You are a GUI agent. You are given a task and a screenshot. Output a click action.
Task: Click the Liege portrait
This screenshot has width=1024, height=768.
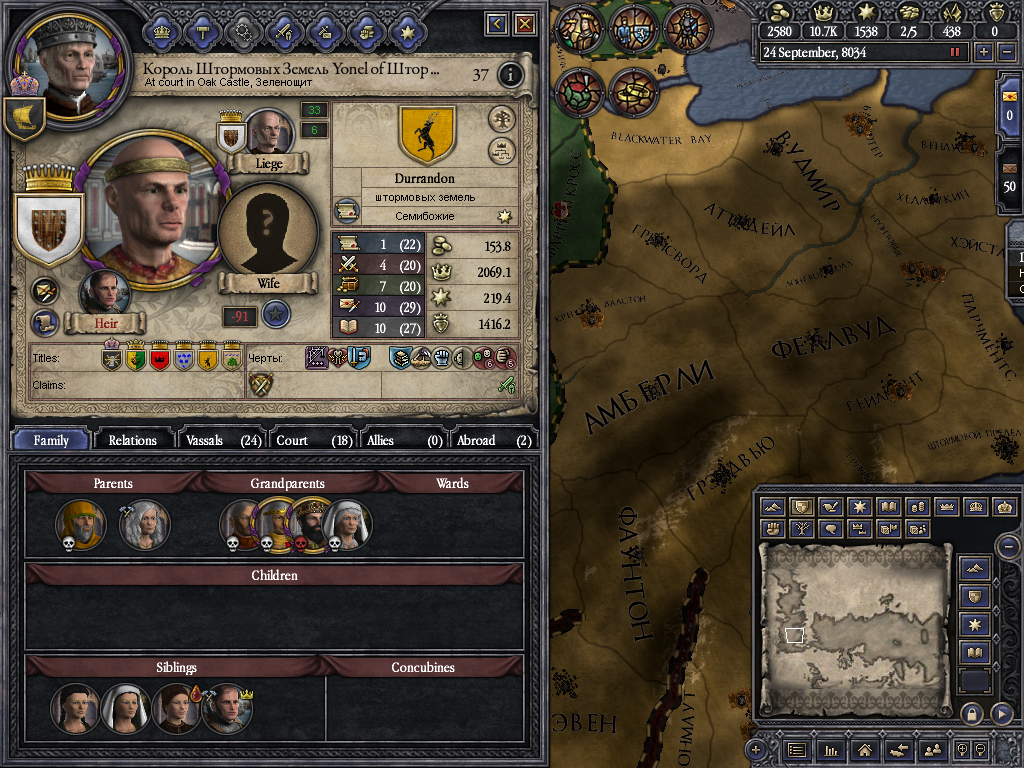tap(268, 133)
